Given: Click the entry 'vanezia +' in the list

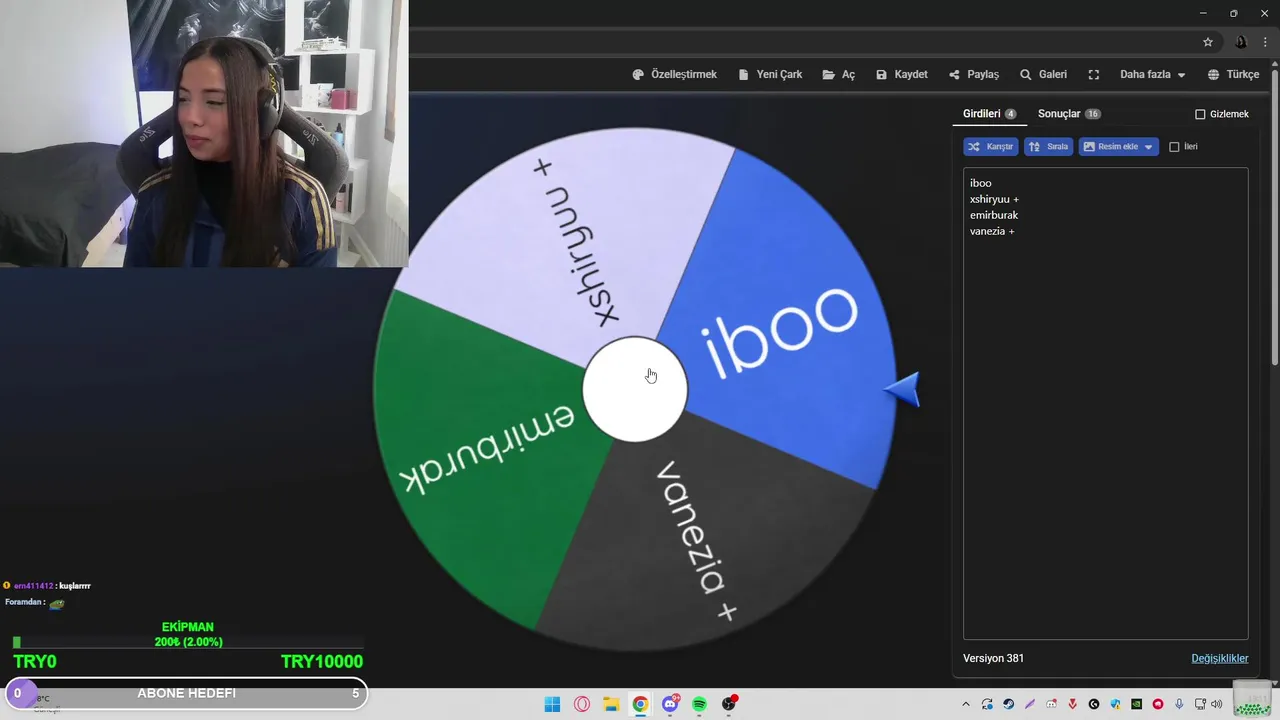Looking at the screenshot, I should [992, 231].
